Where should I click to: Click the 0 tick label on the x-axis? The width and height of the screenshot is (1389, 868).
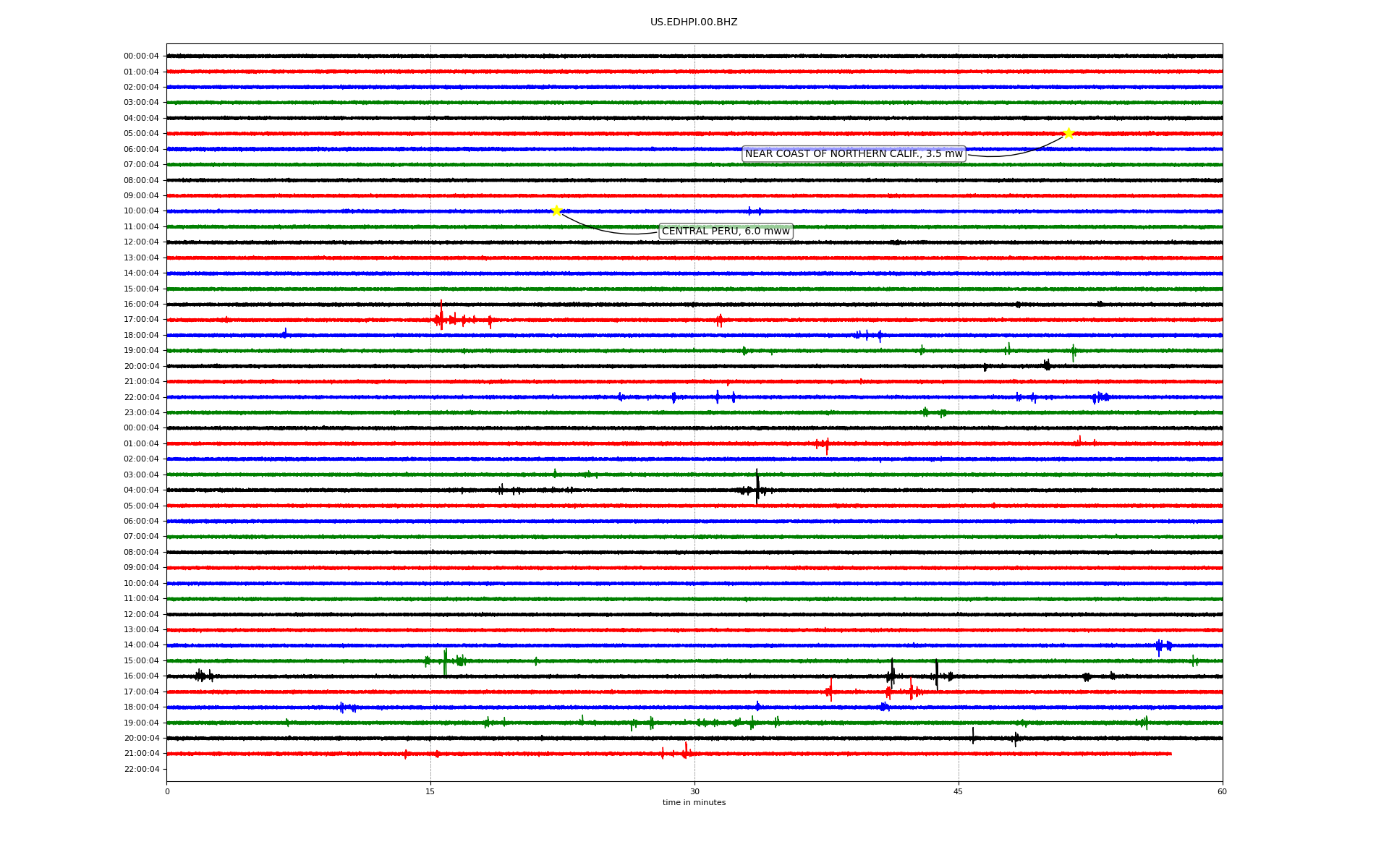[167, 791]
